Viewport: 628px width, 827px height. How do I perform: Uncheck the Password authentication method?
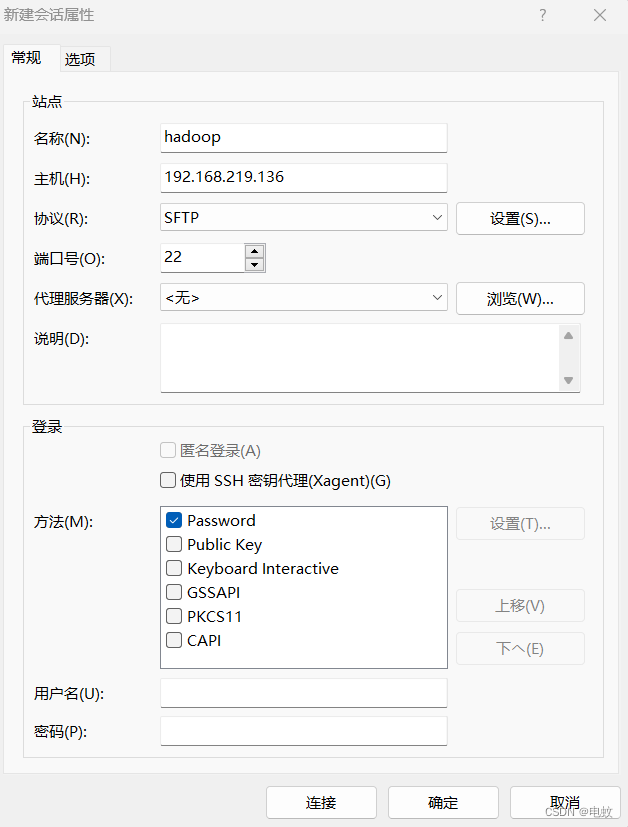pyautogui.click(x=174, y=520)
